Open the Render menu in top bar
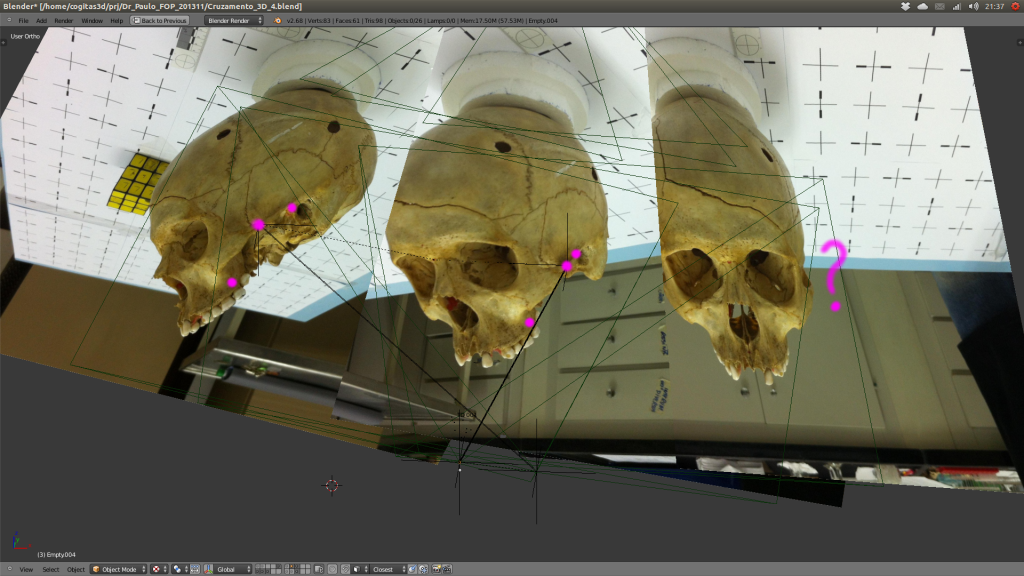The height and width of the screenshot is (576, 1024). coord(63,20)
